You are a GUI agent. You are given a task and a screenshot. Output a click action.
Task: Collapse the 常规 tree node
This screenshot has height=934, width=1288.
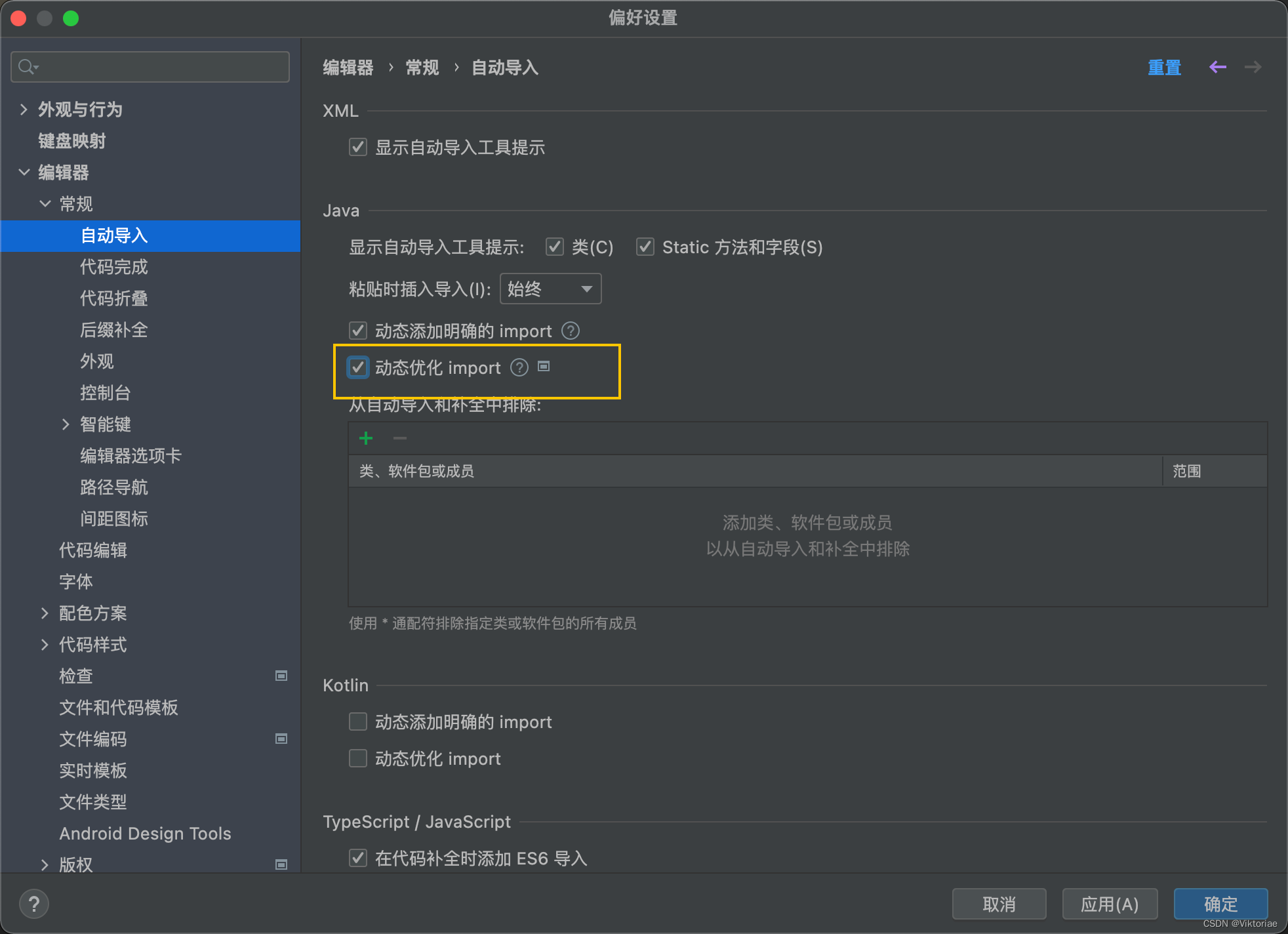(45, 203)
